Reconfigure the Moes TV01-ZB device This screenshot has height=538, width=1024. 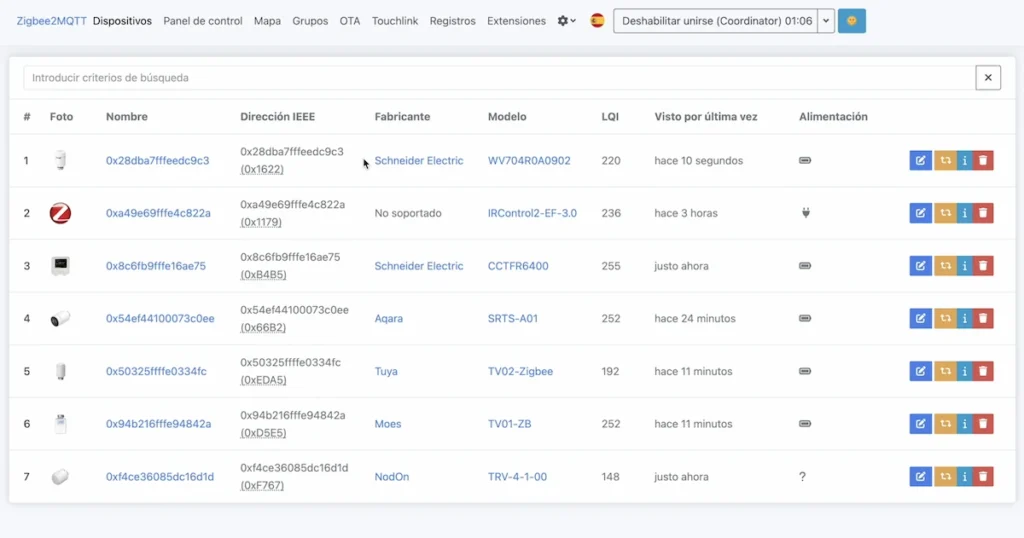(x=945, y=424)
